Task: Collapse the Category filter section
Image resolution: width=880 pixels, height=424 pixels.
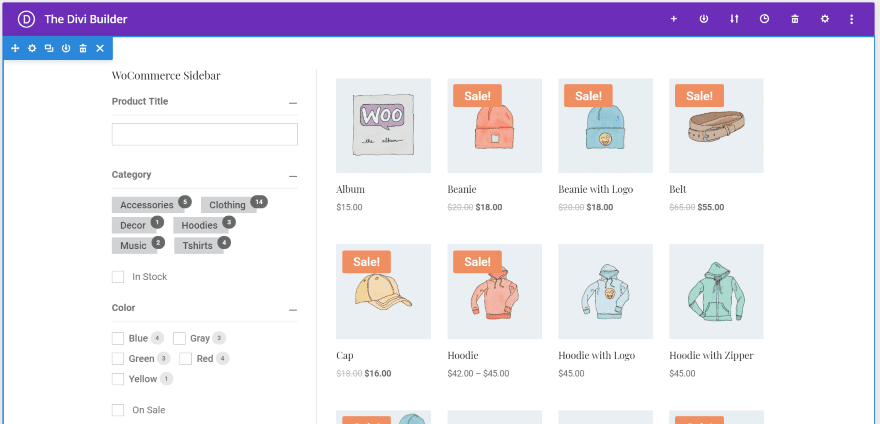Action: coord(293,175)
